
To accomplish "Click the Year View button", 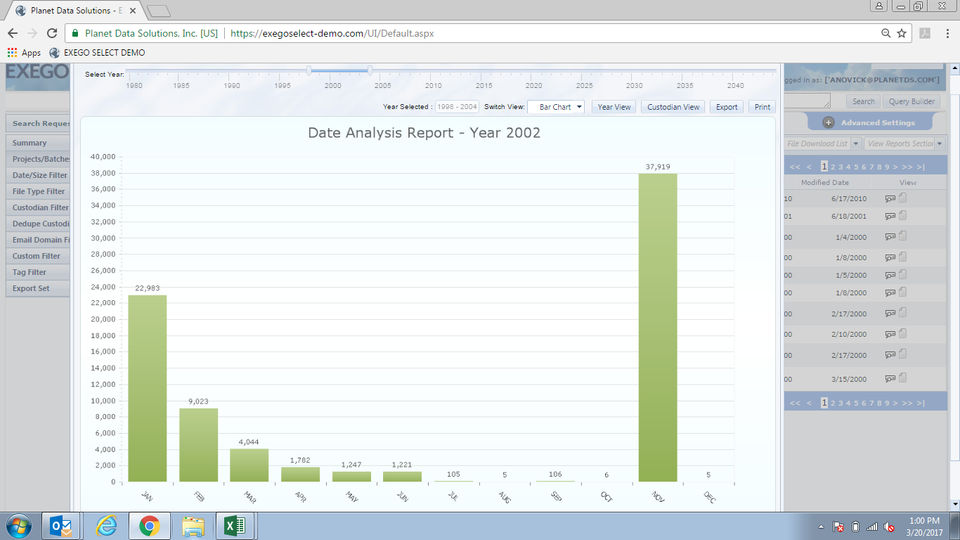I will pyautogui.click(x=614, y=107).
